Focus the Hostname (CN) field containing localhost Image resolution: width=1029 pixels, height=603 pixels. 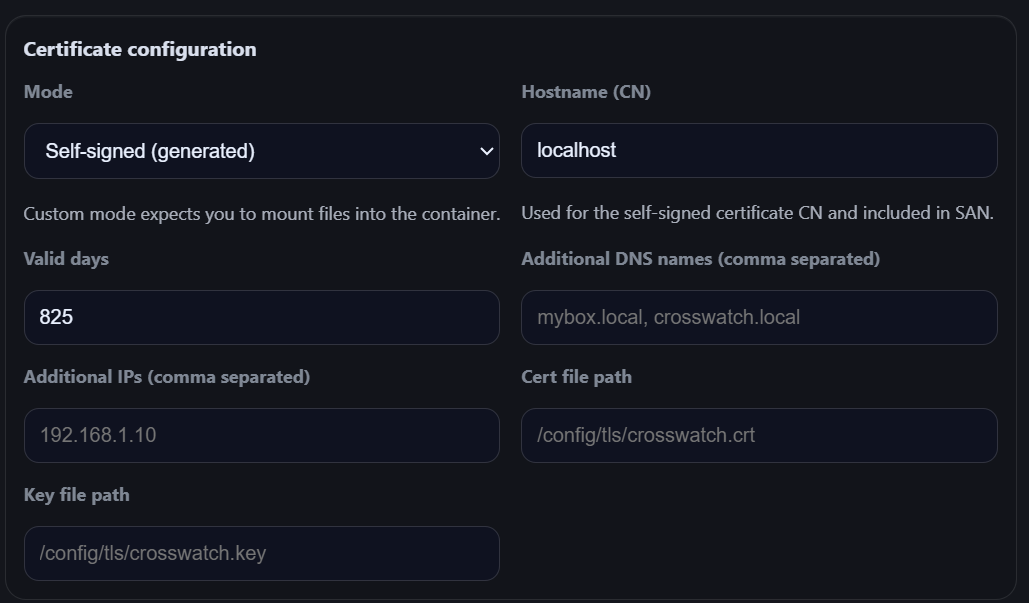(x=758, y=150)
